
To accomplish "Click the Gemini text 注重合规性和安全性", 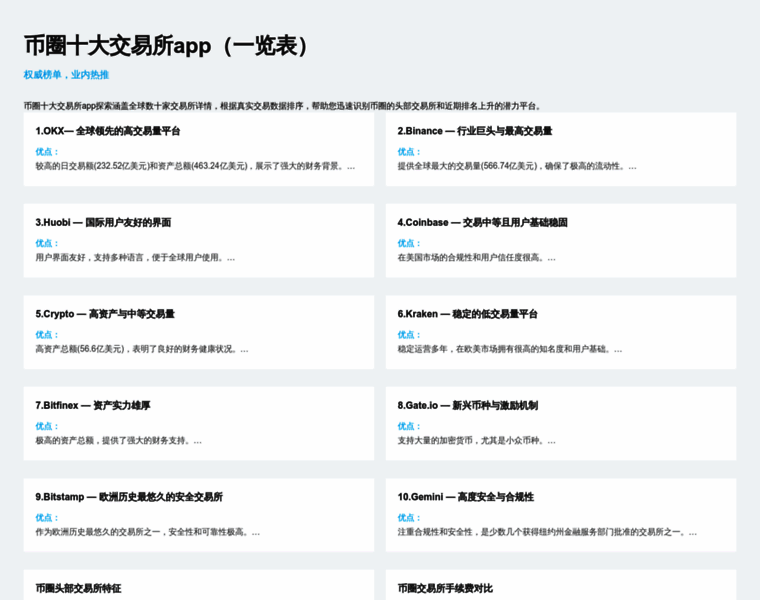I will (548, 532).
